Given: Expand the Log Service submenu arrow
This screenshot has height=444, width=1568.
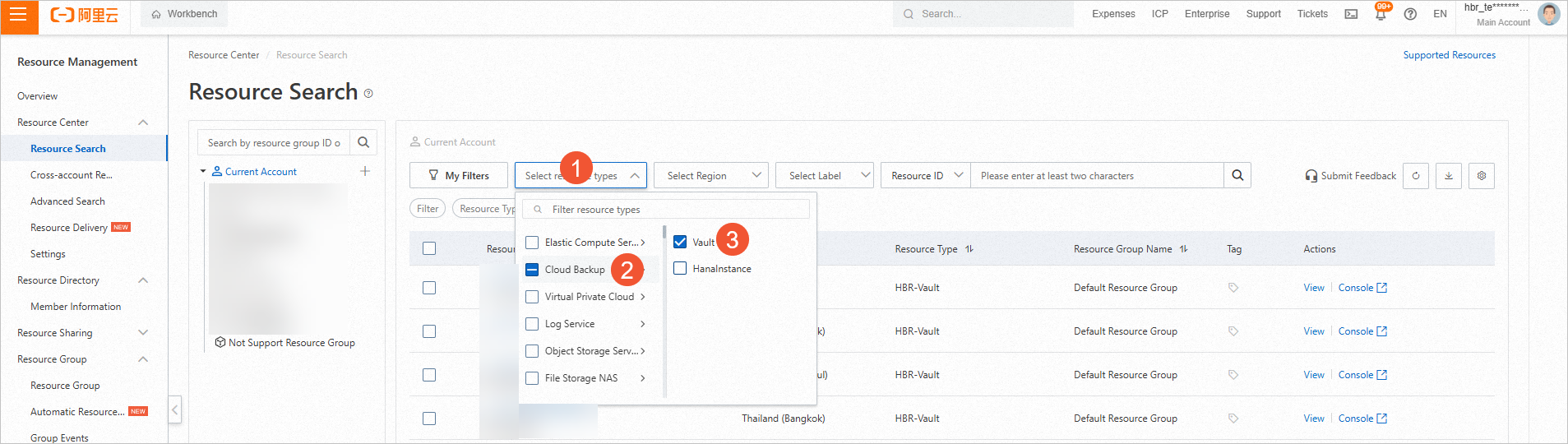Looking at the screenshot, I should click(642, 324).
